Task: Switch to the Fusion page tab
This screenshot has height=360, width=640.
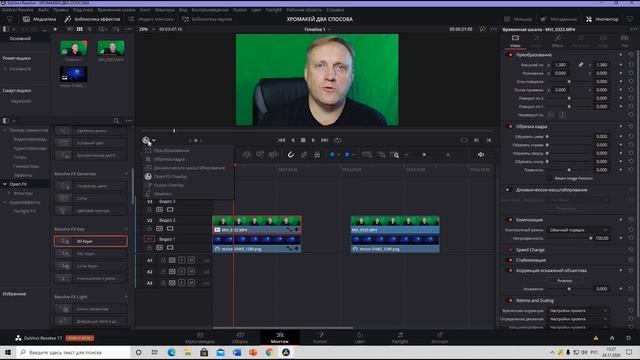Action: click(320, 338)
